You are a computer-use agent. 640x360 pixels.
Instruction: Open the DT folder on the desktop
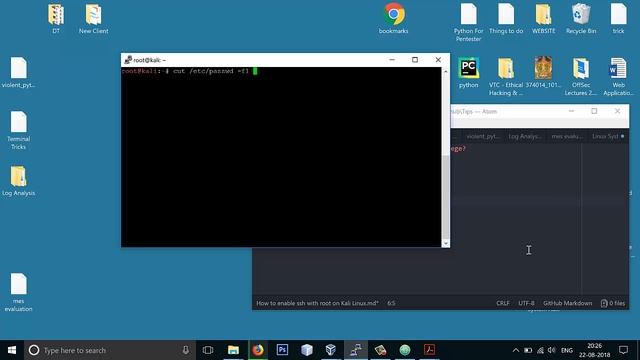(56, 18)
